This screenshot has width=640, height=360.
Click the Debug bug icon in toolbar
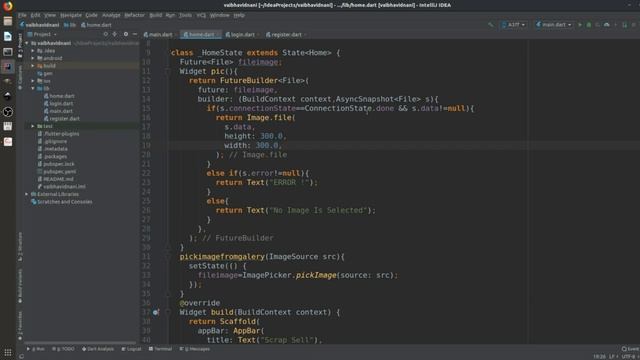click(x=589, y=25)
